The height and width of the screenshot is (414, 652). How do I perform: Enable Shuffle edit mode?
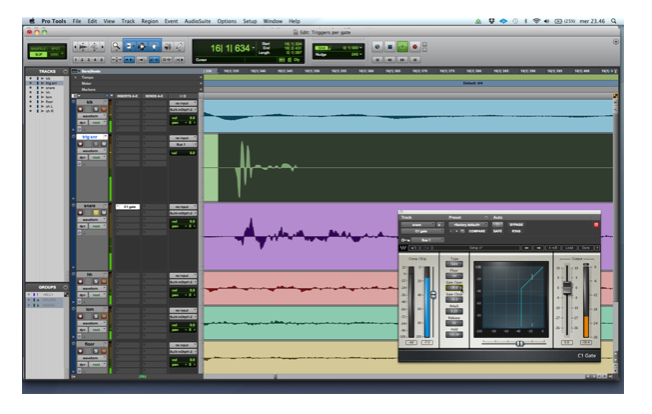[x=39, y=49]
